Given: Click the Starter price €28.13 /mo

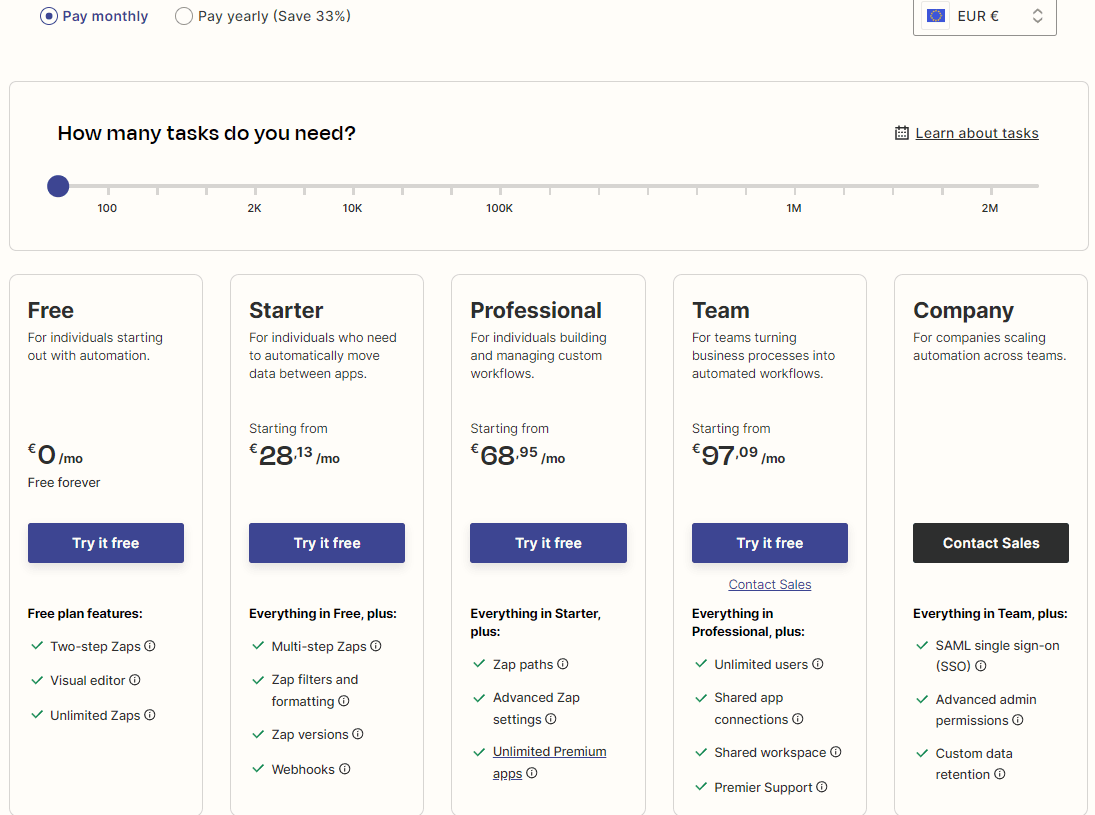Looking at the screenshot, I should point(295,455).
